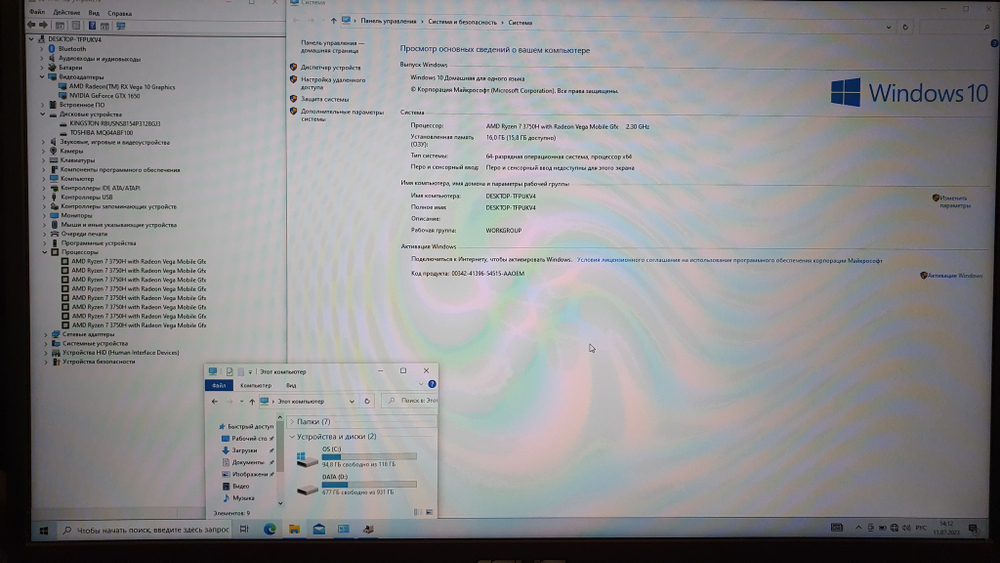Screen dimensions: 1000x563
Task: Click the Windows Start button
Action: pos(44,530)
